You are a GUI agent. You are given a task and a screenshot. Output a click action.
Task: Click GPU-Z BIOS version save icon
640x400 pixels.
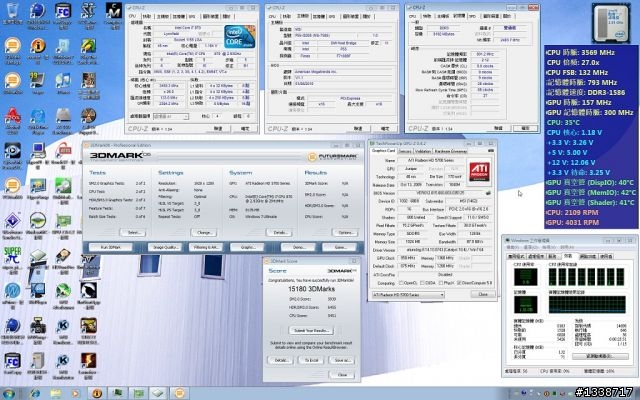[x=488, y=193]
